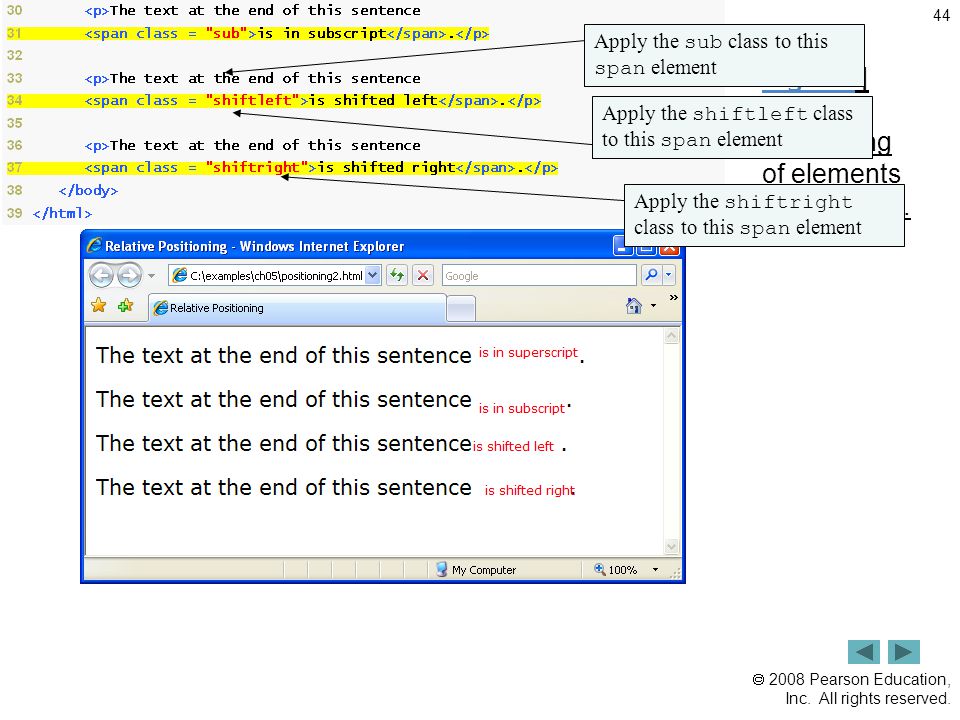The image size is (960, 720).
Task: Click the page scrollbar up arrow
Action: pos(672,336)
